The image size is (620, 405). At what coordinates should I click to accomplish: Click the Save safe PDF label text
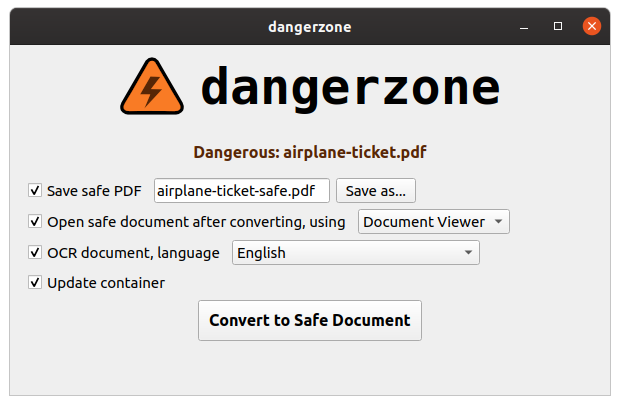click(x=94, y=191)
